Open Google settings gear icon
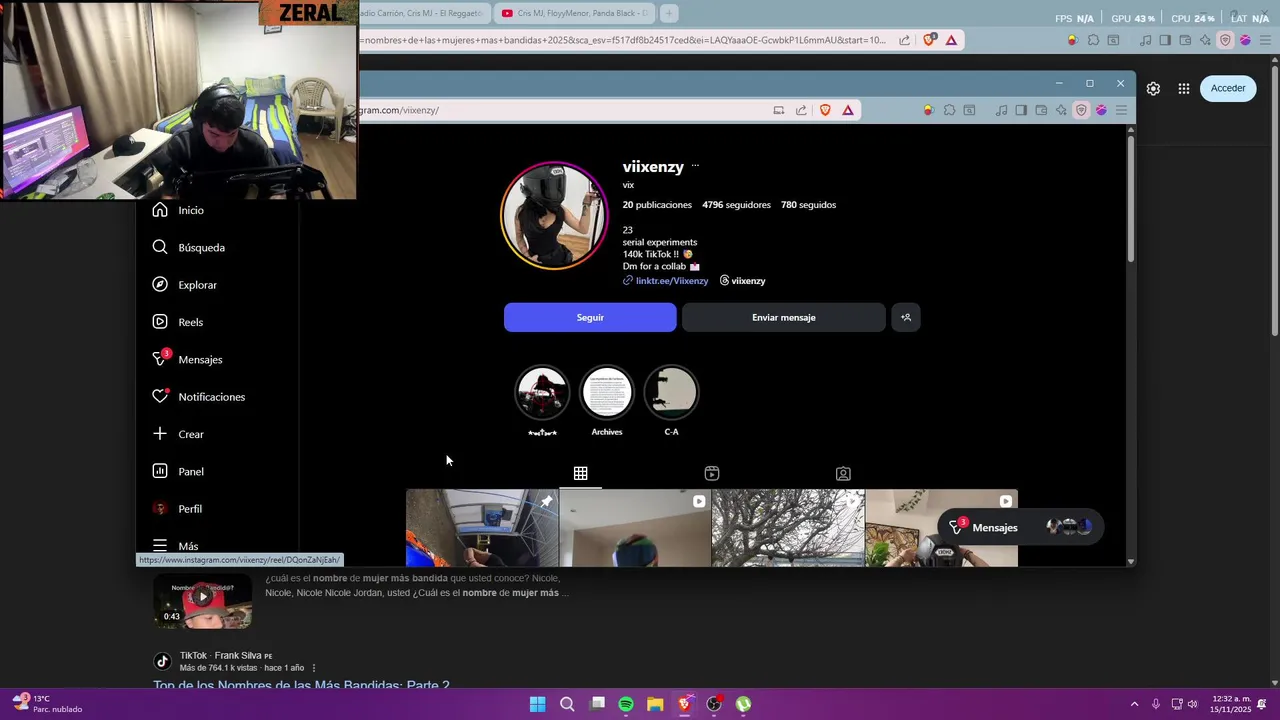The height and width of the screenshot is (720, 1280). point(1153,88)
